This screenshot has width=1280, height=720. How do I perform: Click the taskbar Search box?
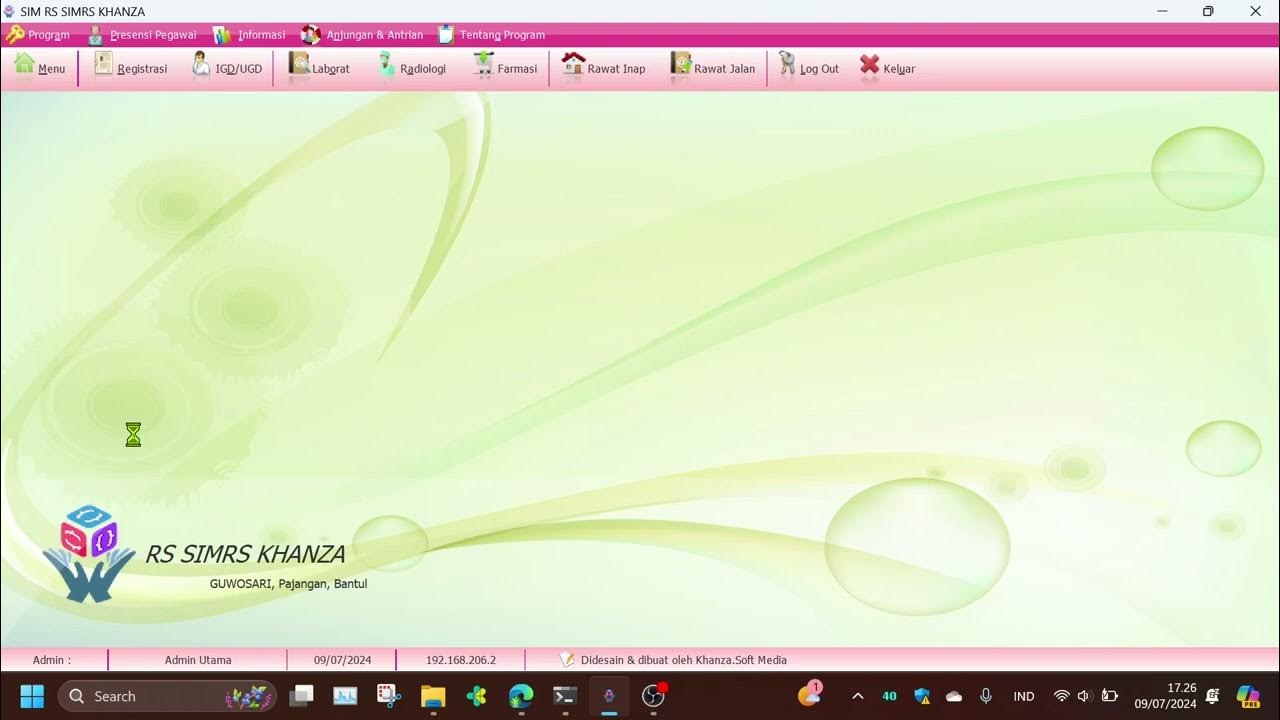pos(167,696)
